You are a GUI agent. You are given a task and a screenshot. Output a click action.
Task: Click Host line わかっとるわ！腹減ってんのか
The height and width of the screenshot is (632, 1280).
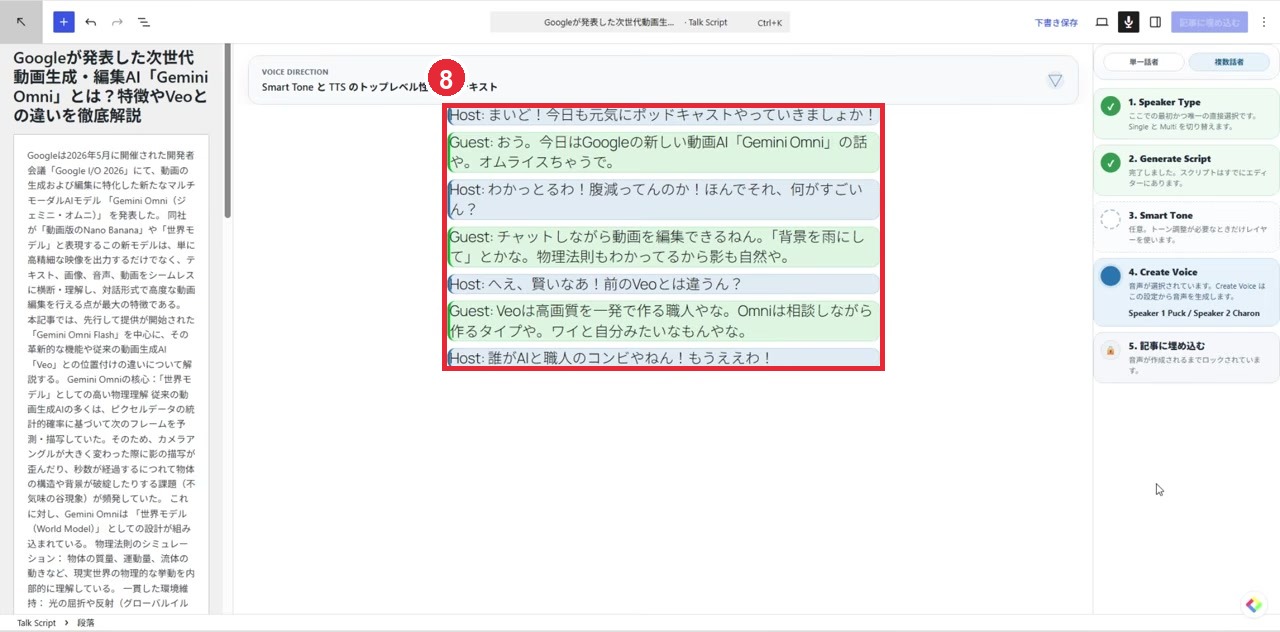click(663, 199)
